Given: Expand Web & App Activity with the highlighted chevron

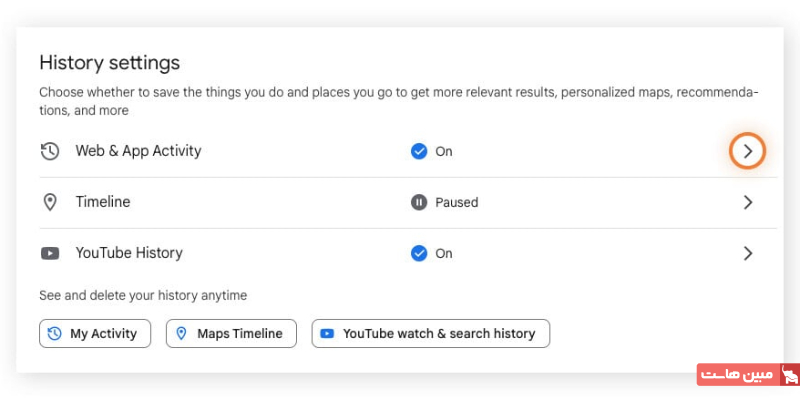Looking at the screenshot, I should tap(747, 151).
